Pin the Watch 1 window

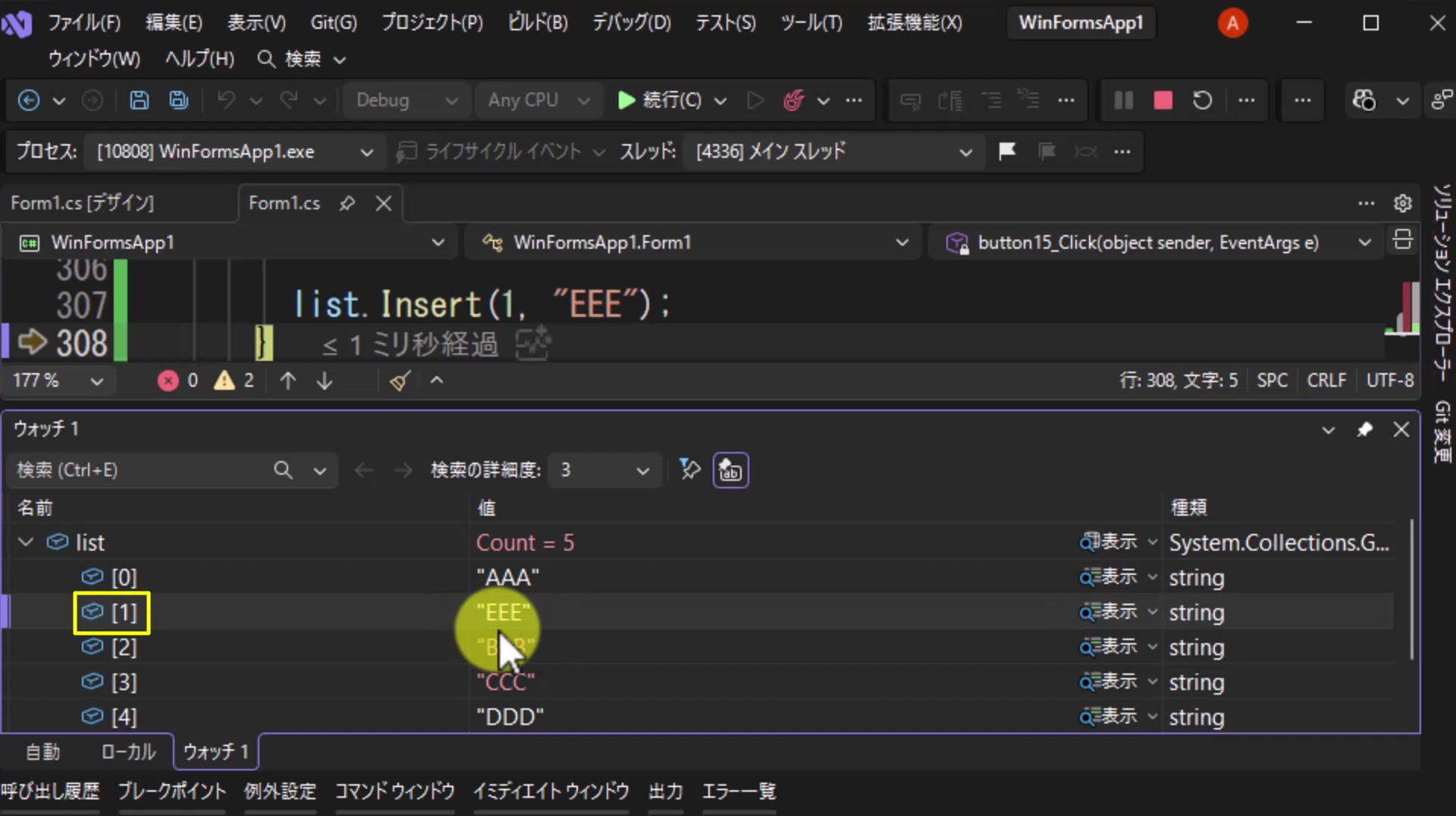click(x=1365, y=430)
